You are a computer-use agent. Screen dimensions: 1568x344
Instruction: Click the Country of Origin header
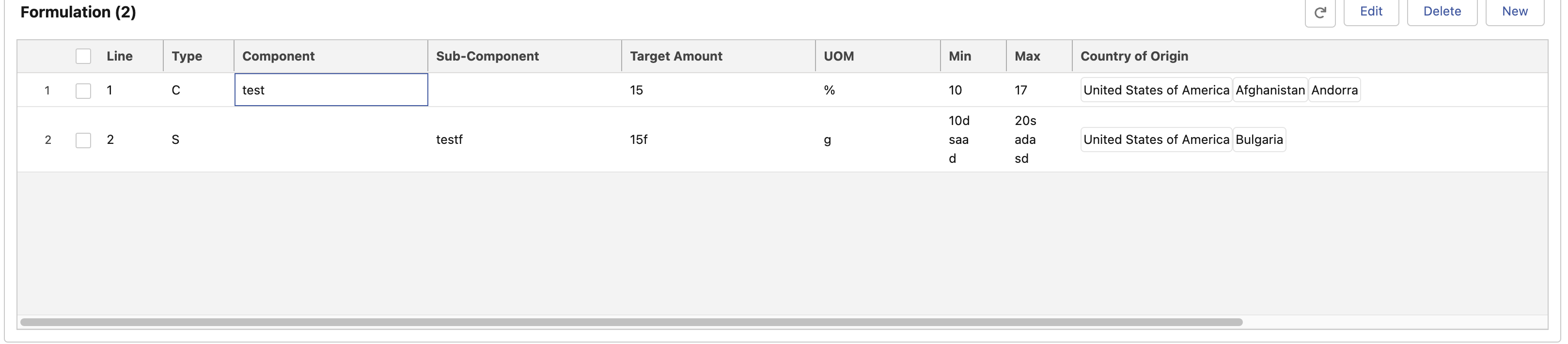[x=1133, y=56]
